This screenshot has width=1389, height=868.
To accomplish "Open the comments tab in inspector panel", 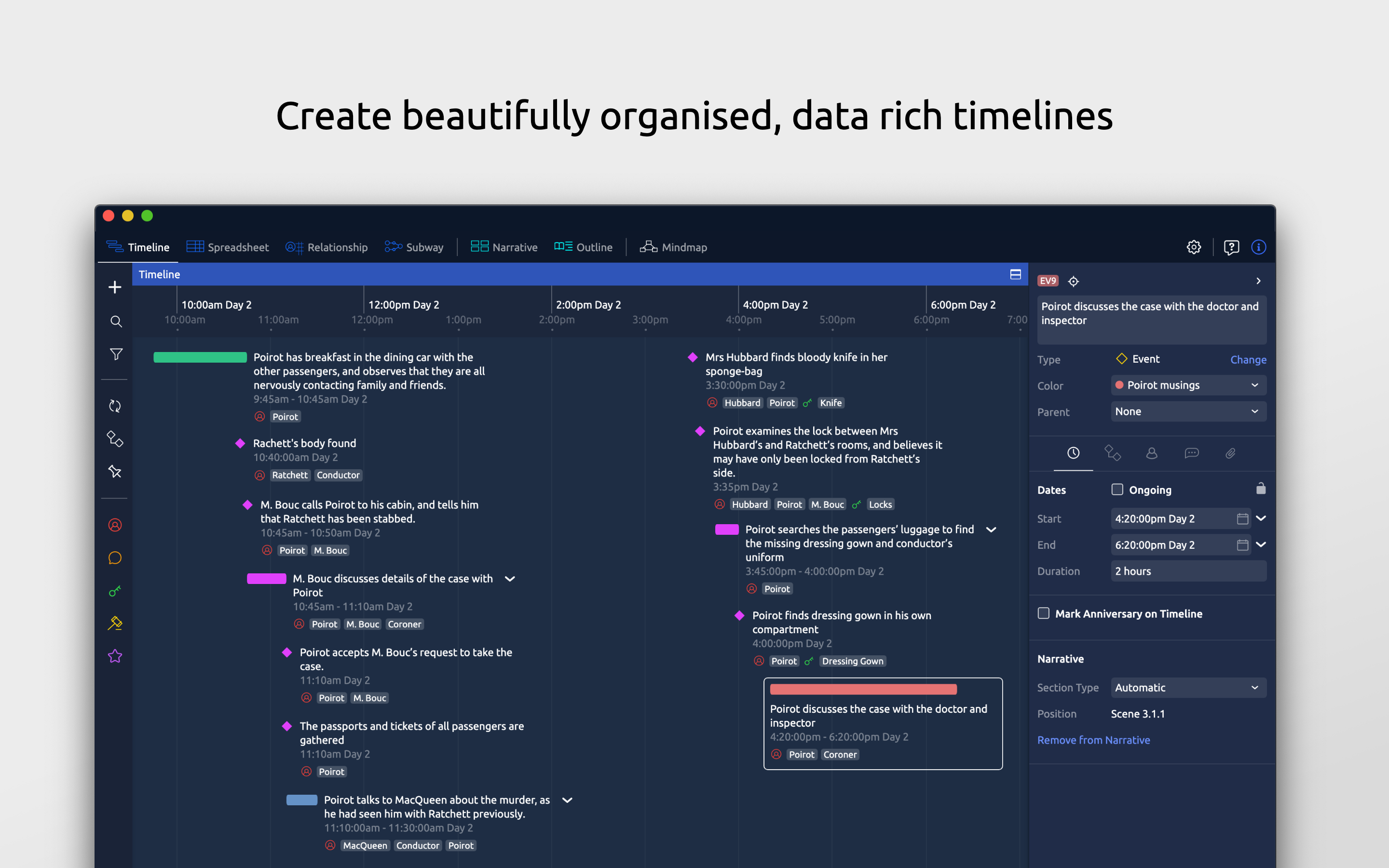I will (x=1191, y=453).
